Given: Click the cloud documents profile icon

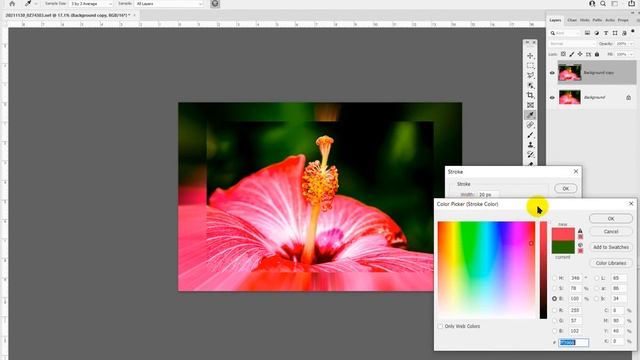Looking at the screenshot, I should (592, 4).
